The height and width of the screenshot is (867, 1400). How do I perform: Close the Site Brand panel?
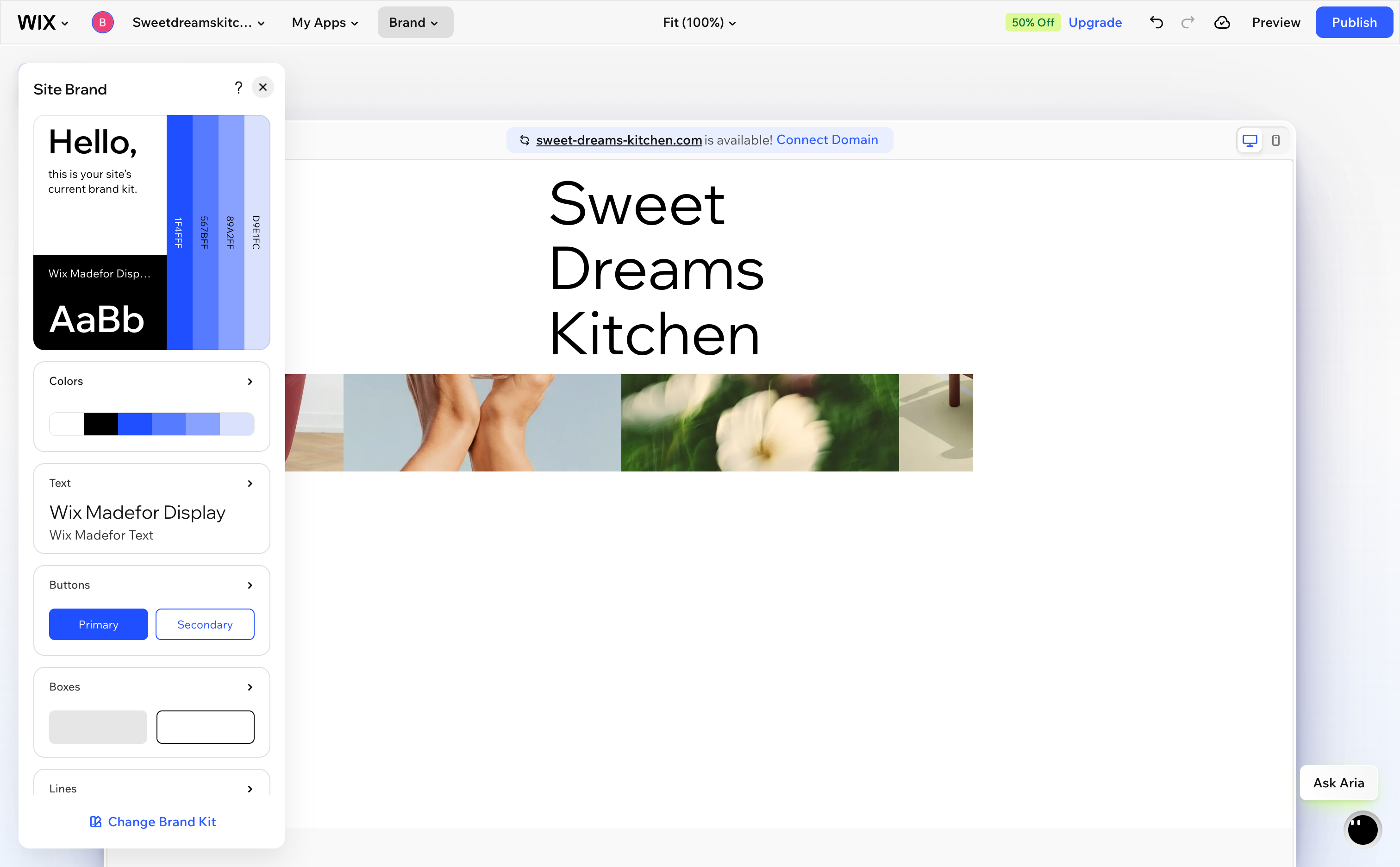click(262, 87)
